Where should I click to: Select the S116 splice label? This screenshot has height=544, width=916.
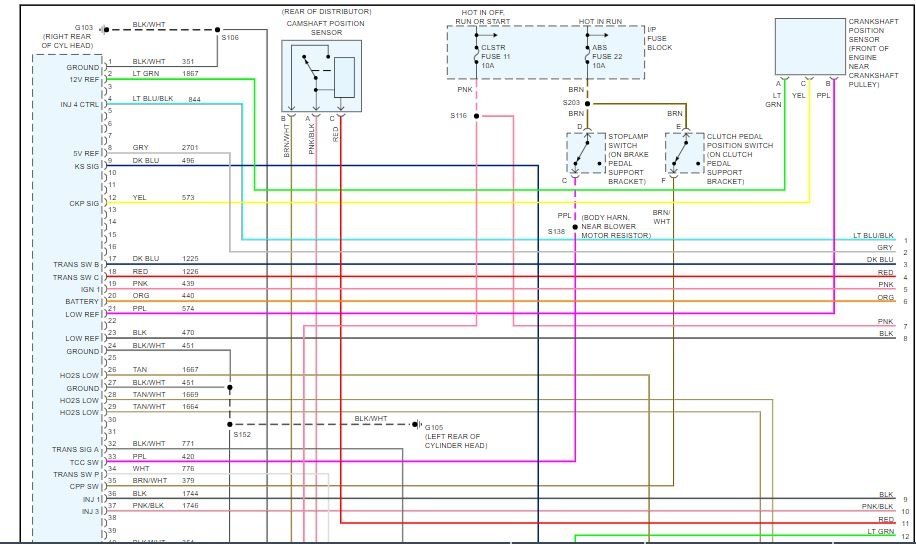[459, 116]
